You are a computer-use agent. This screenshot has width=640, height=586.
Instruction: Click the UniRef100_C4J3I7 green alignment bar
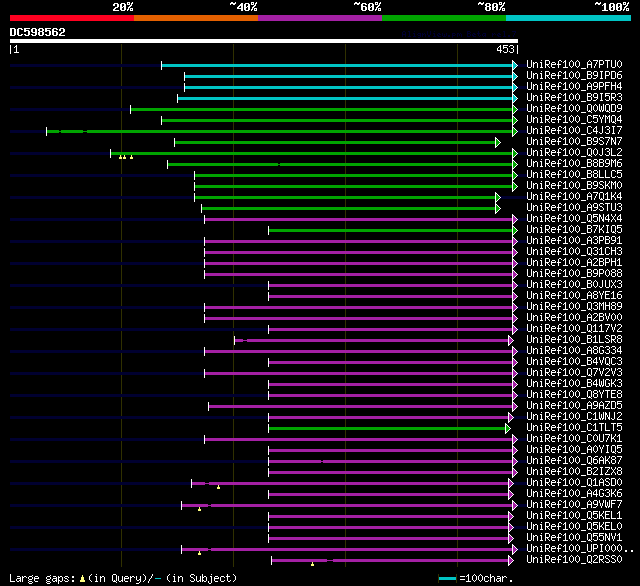pyautogui.click(x=280, y=131)
